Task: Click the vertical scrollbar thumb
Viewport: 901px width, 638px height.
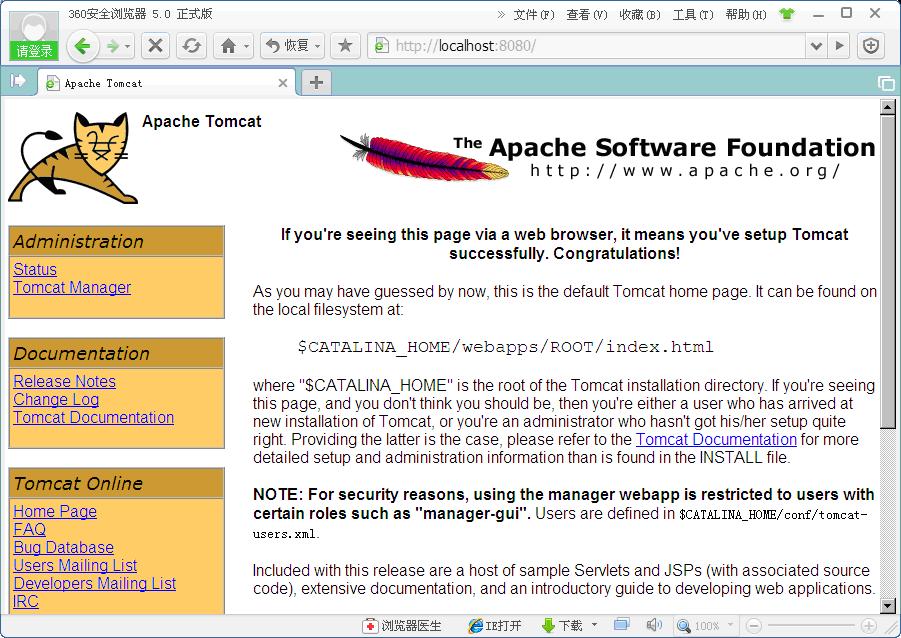Action: pos(888,271)
